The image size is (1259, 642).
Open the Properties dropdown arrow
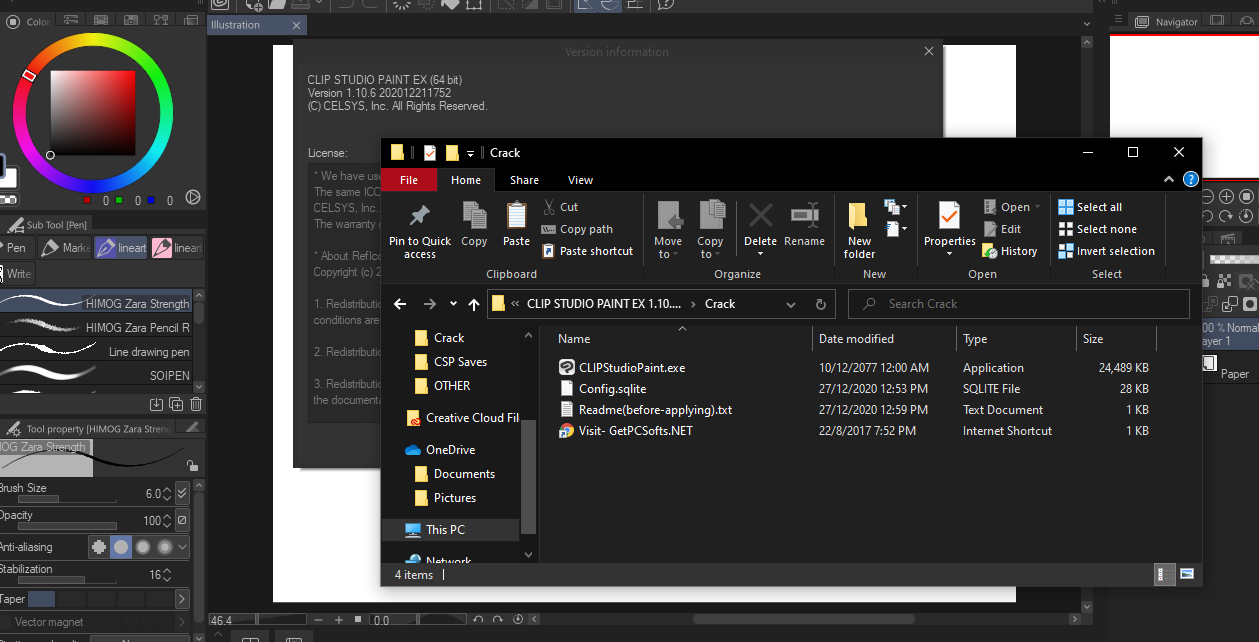949,254
